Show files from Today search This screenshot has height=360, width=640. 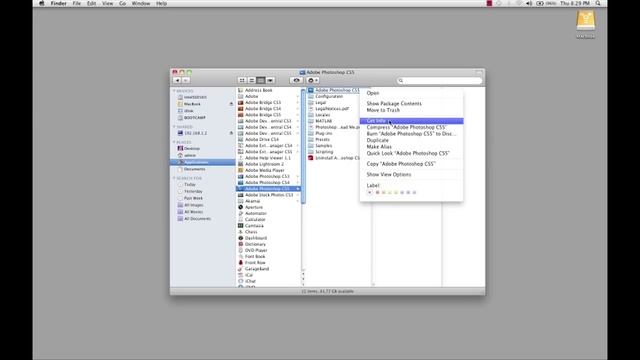[189, 184]
